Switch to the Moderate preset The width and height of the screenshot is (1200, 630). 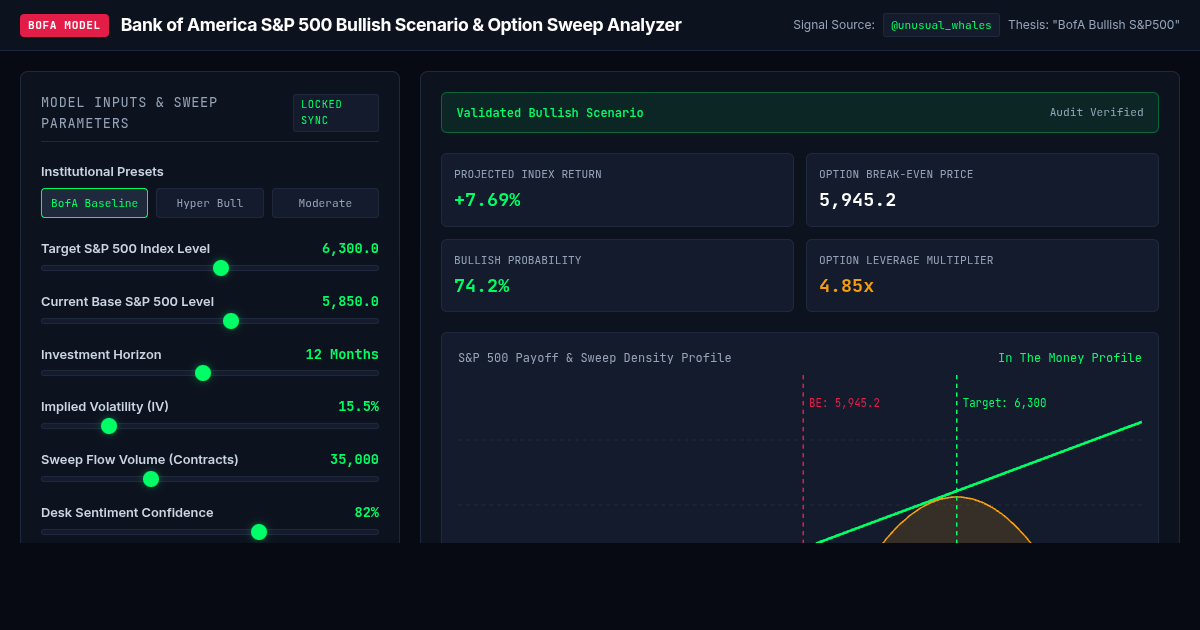click(325, 203)
